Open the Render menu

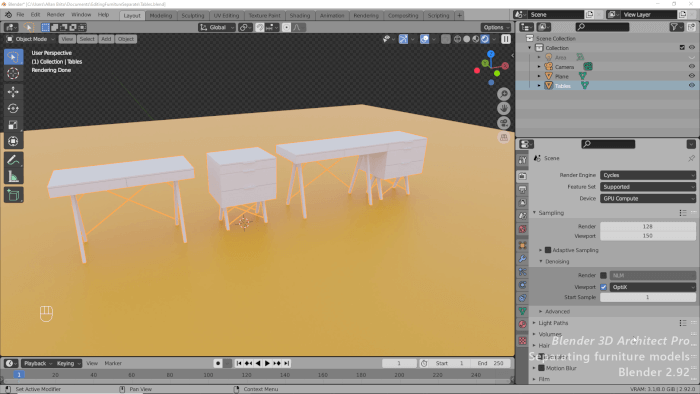click(x=56, y=15)
